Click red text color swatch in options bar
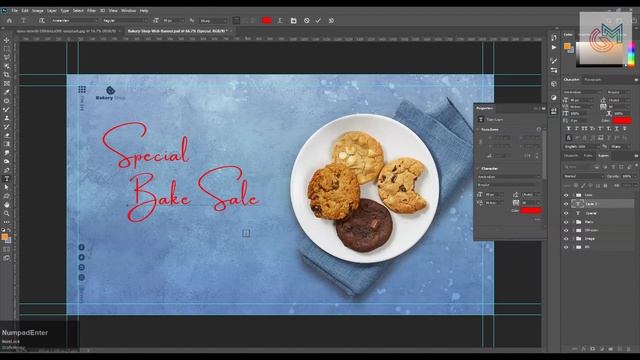 pyautogui.click(x=267, y=20)
